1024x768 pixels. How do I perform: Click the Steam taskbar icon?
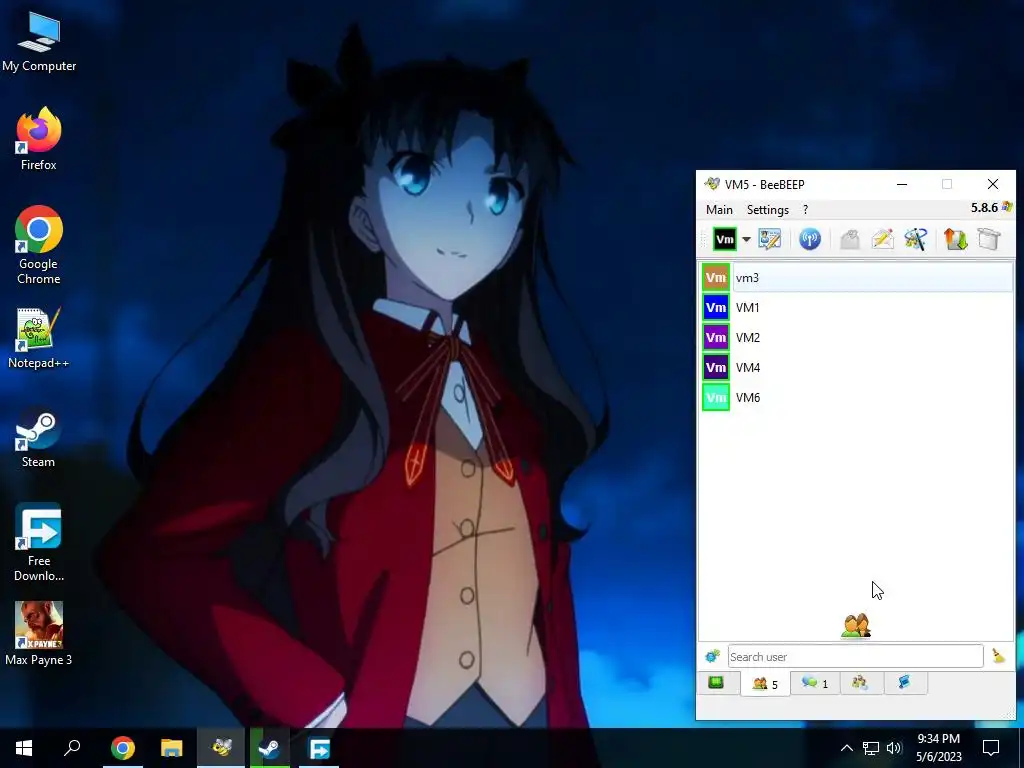[x=270, y=748]
